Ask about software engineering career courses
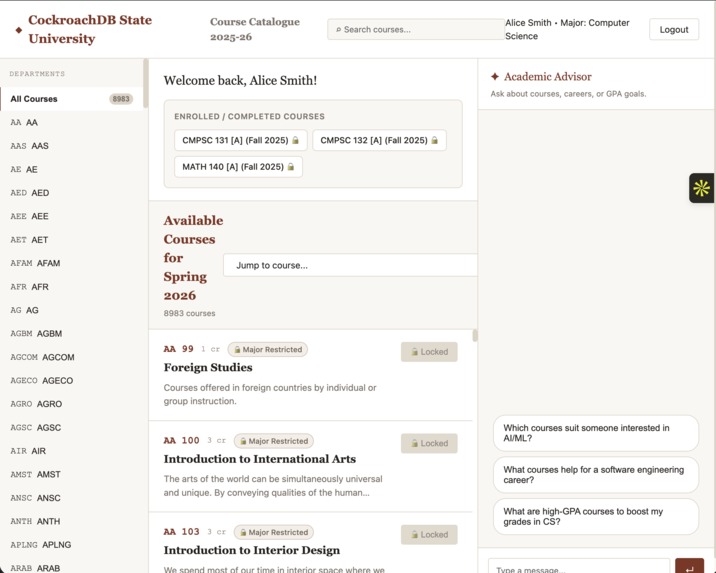The image size is (716, 573). point(596,475)
